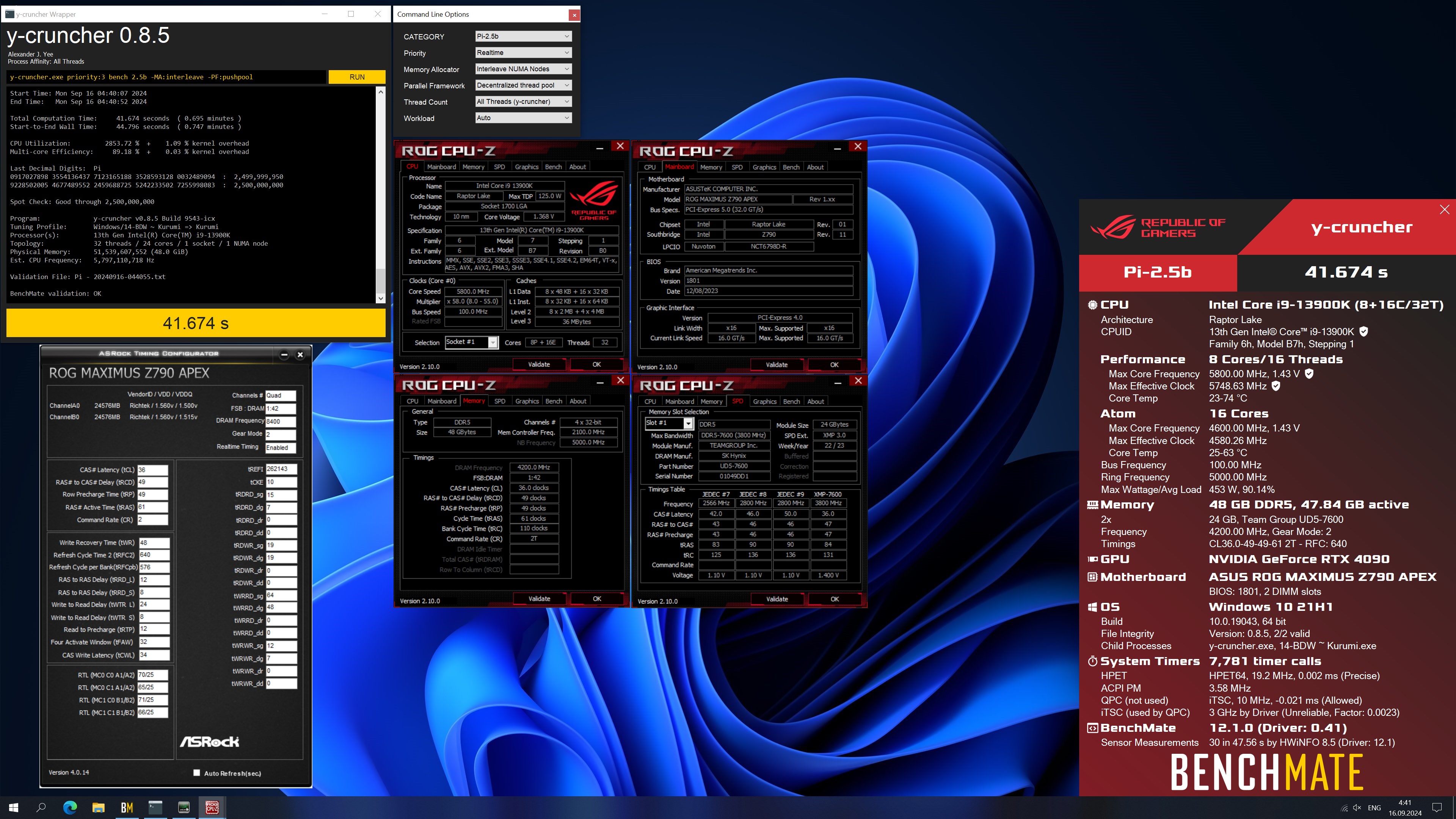Open the CATEGORY dropdown showing Pi-2.5b

point(523,36)
